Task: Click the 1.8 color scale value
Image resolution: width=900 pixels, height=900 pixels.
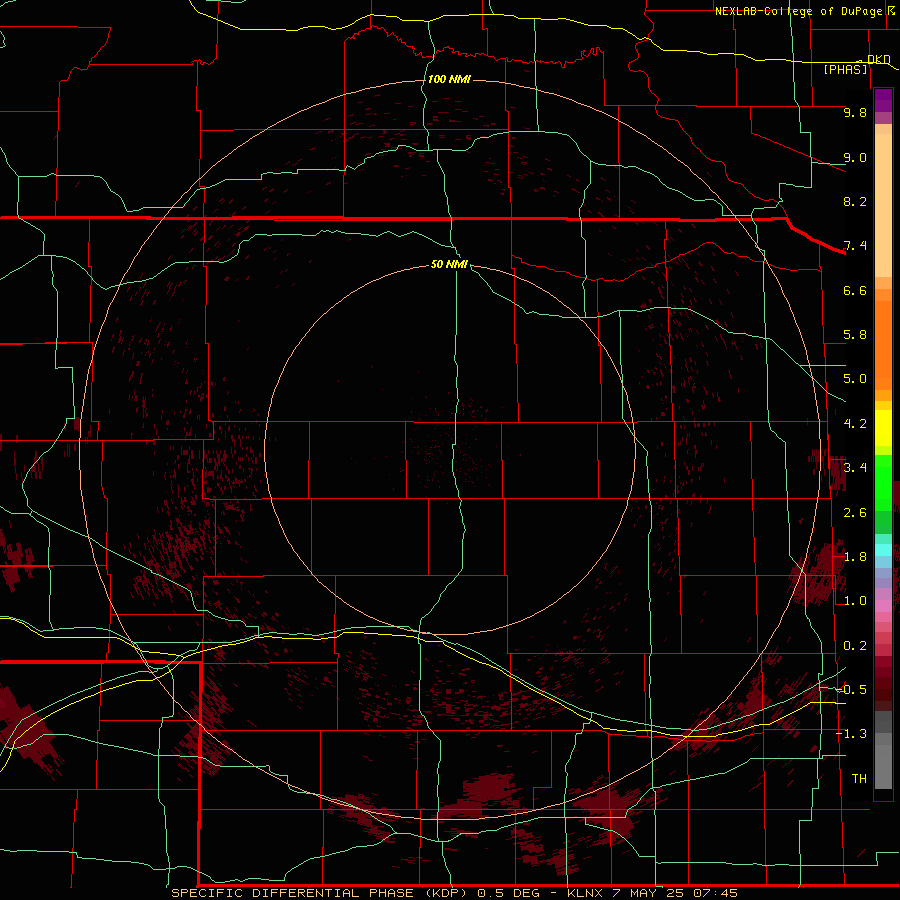Action: click(855, 557)
